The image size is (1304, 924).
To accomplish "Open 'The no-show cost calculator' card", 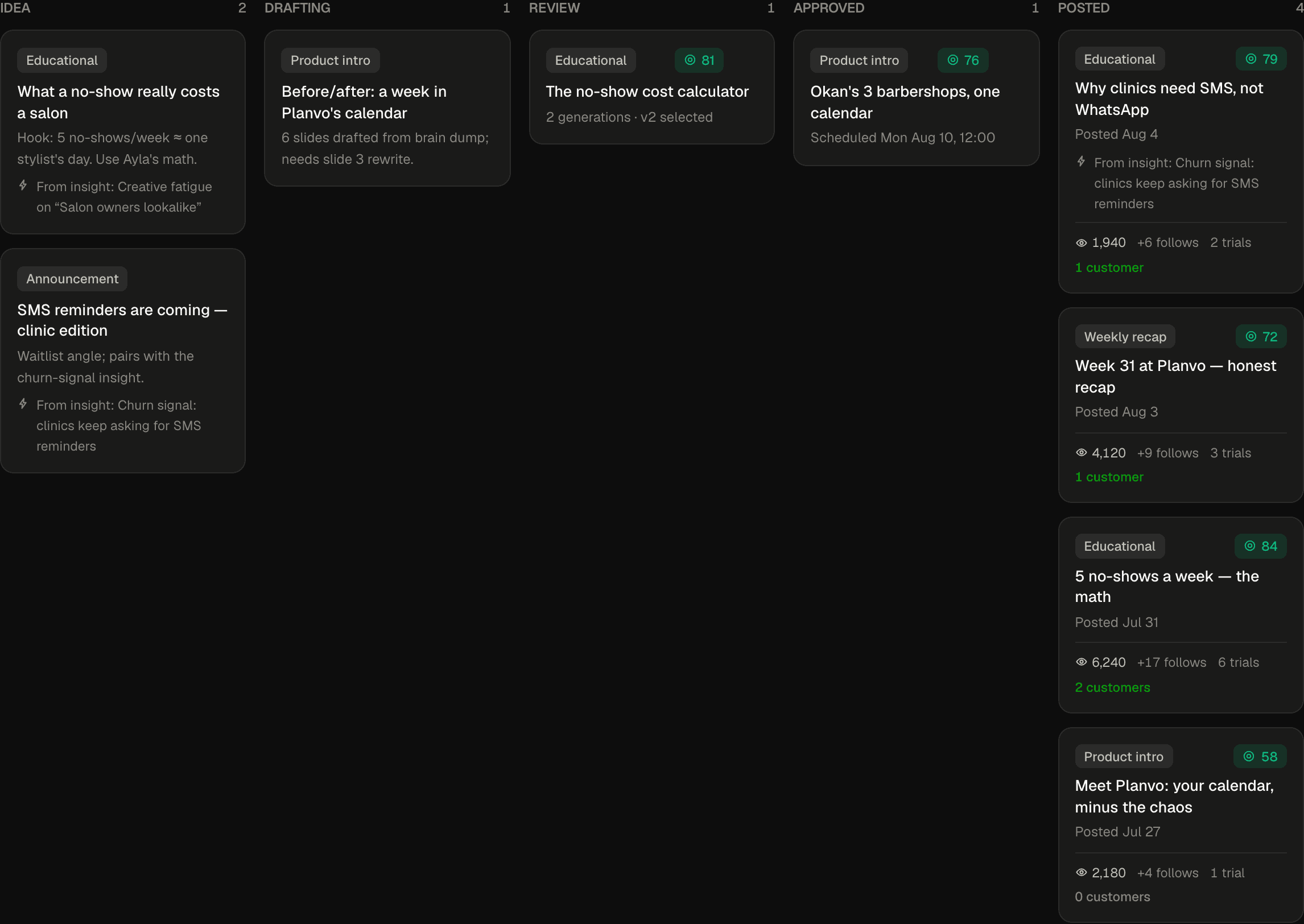I will [652, 87].
